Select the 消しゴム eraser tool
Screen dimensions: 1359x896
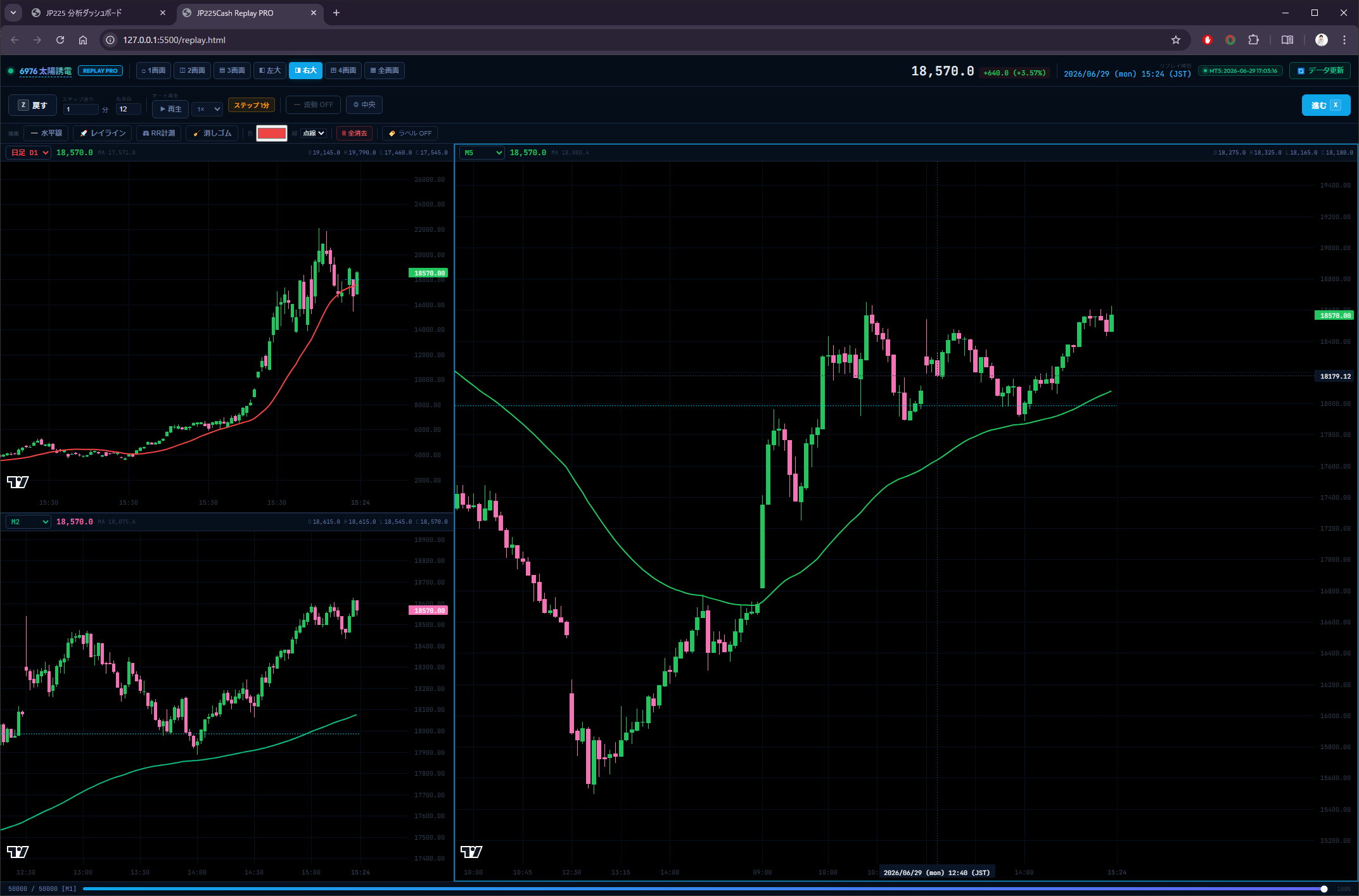click(x=212, y=133)
